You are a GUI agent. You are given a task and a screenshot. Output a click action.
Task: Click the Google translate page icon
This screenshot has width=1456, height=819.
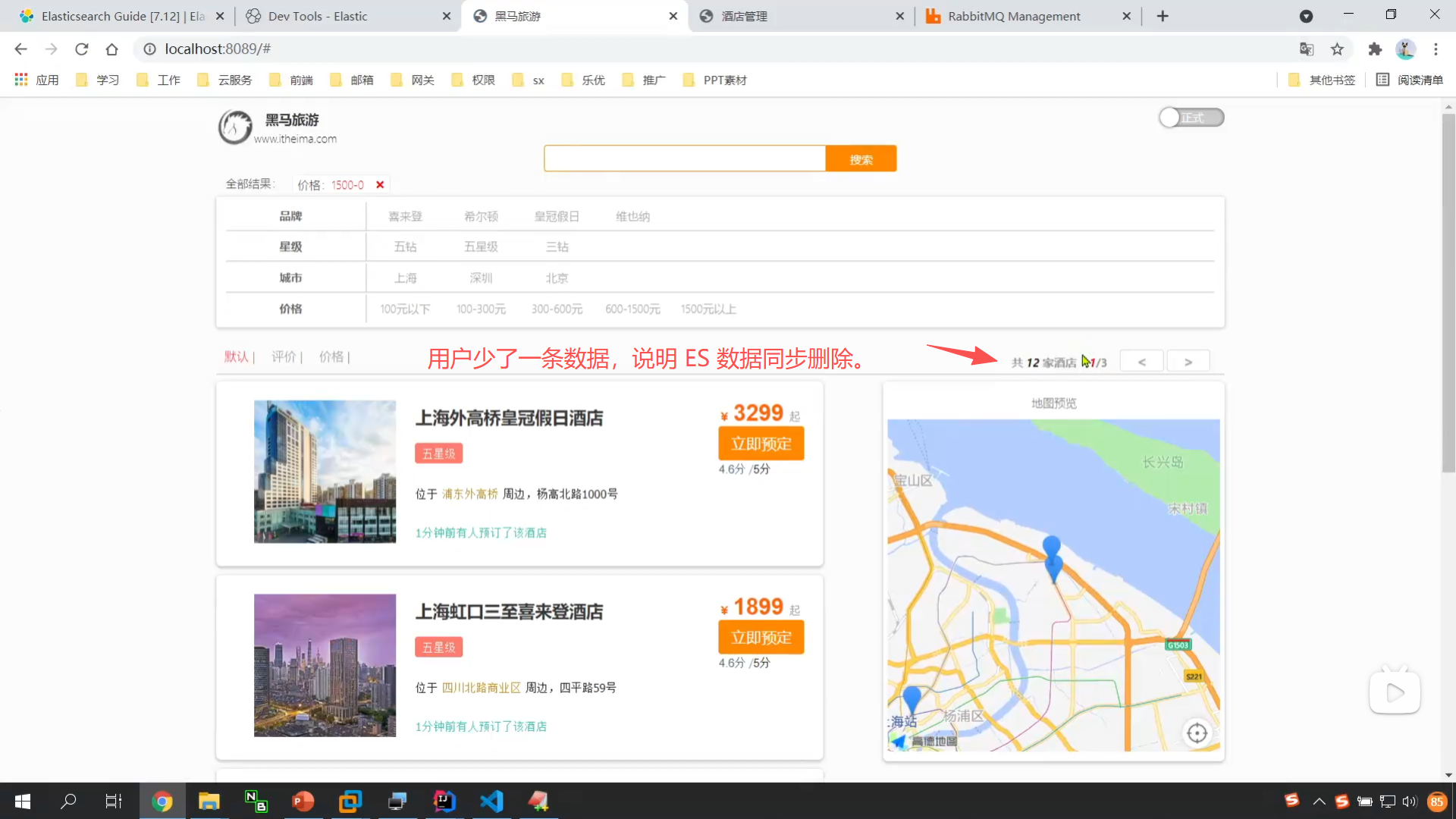point(1306,49)
